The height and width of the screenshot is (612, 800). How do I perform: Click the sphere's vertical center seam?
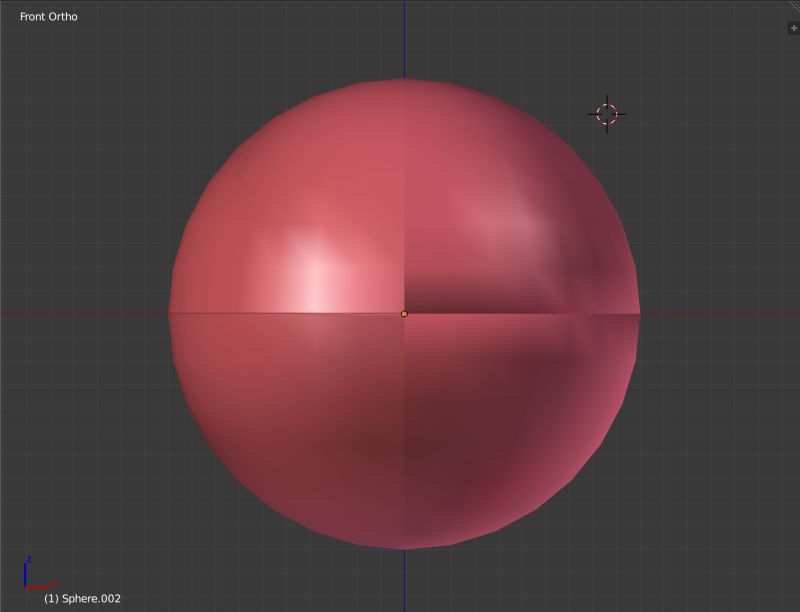(x=404, y=200)
